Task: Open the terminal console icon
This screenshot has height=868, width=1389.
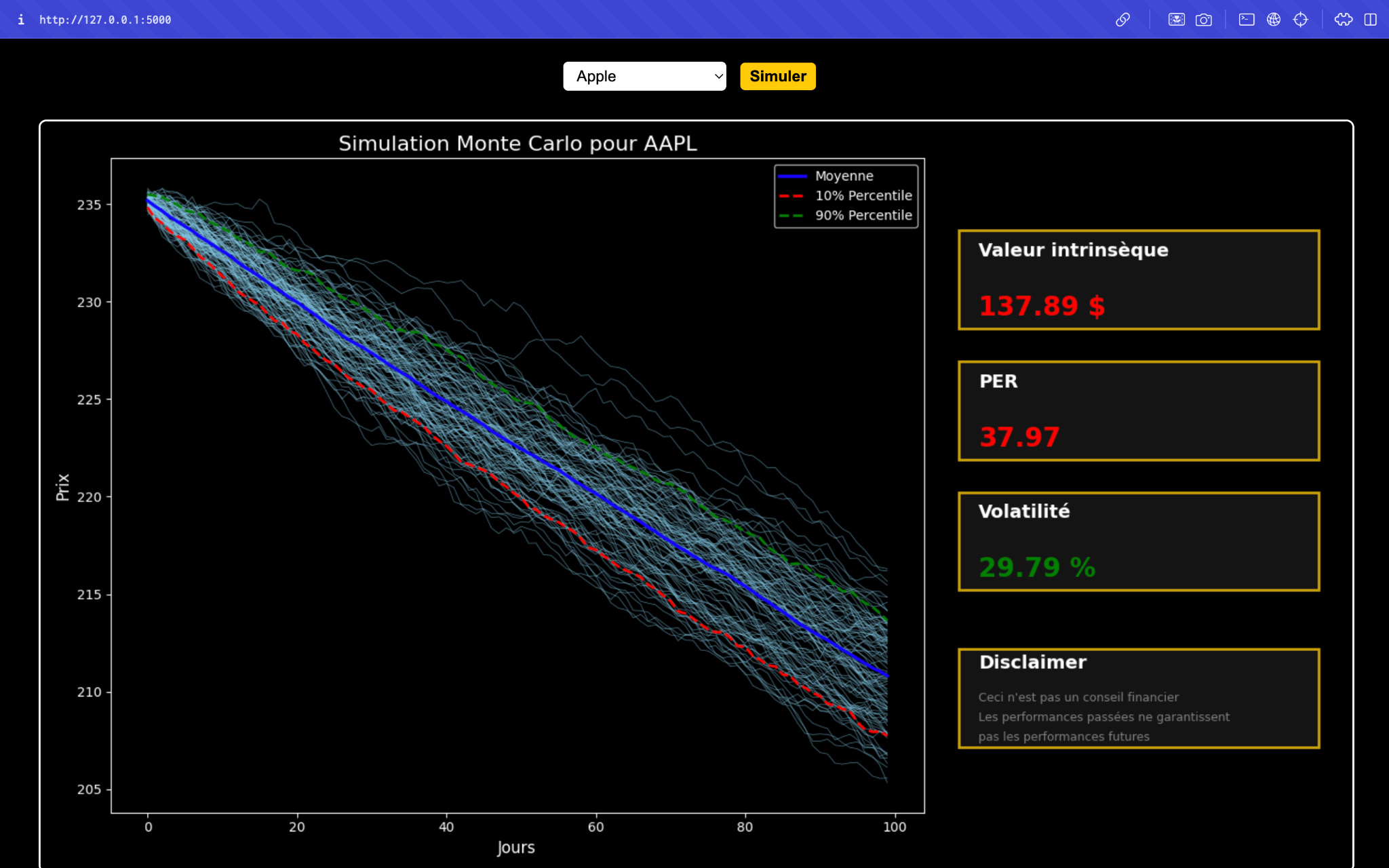Action: coord(1247,20)
